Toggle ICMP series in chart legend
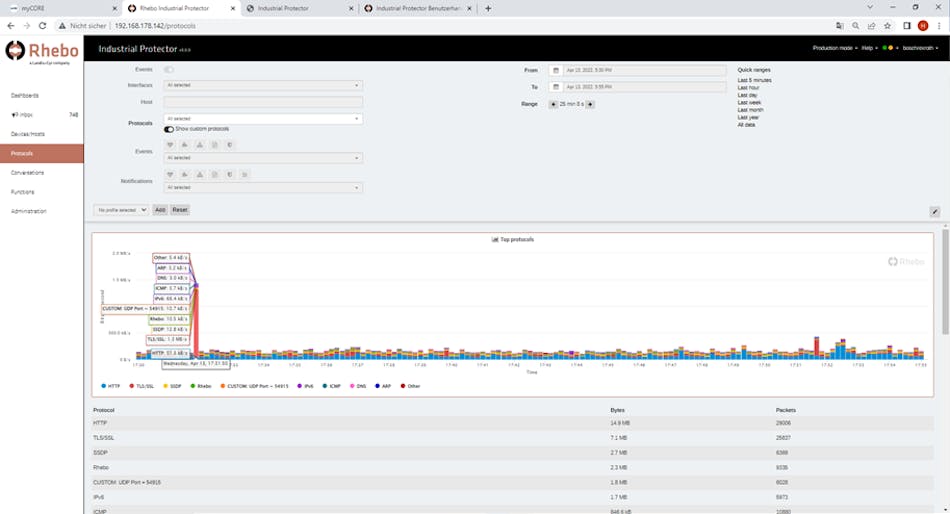The image size is (950, 514). [332, 386]
